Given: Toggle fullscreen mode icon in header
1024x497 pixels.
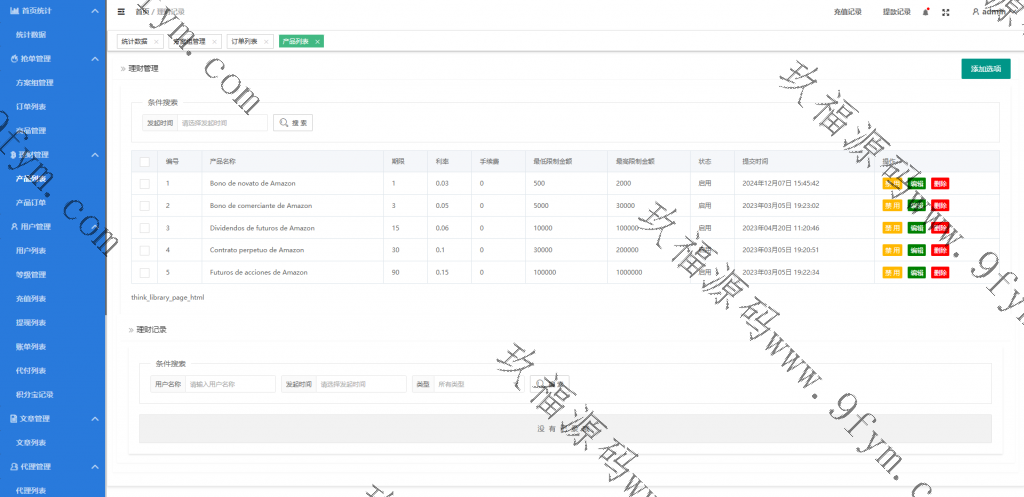Looking at the screenshot, I should [x=946, y=12].
